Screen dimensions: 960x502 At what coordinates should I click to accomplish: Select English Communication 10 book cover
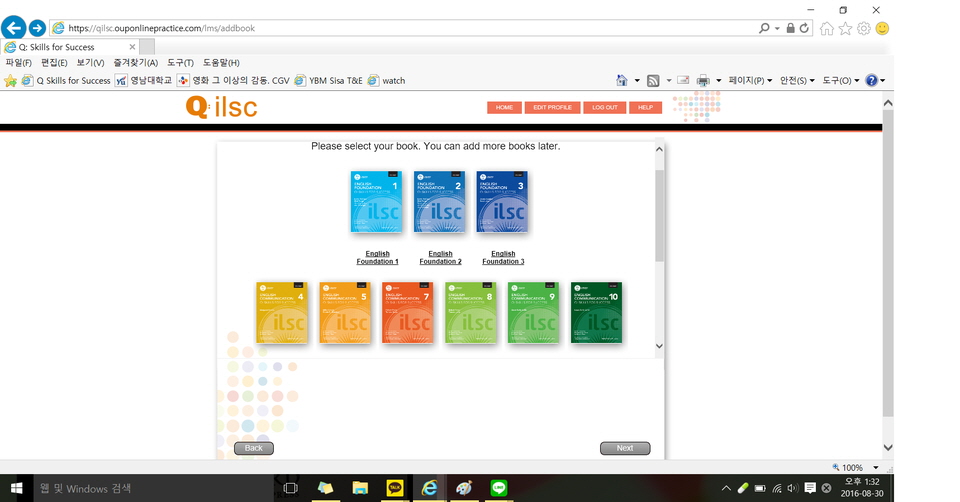[596, 312]
